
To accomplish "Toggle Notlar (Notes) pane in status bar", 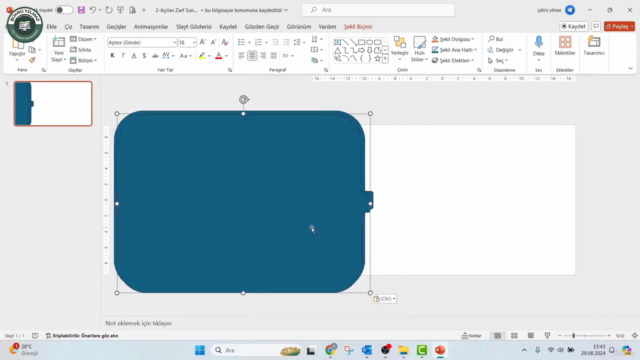I will tap(471, 336).
